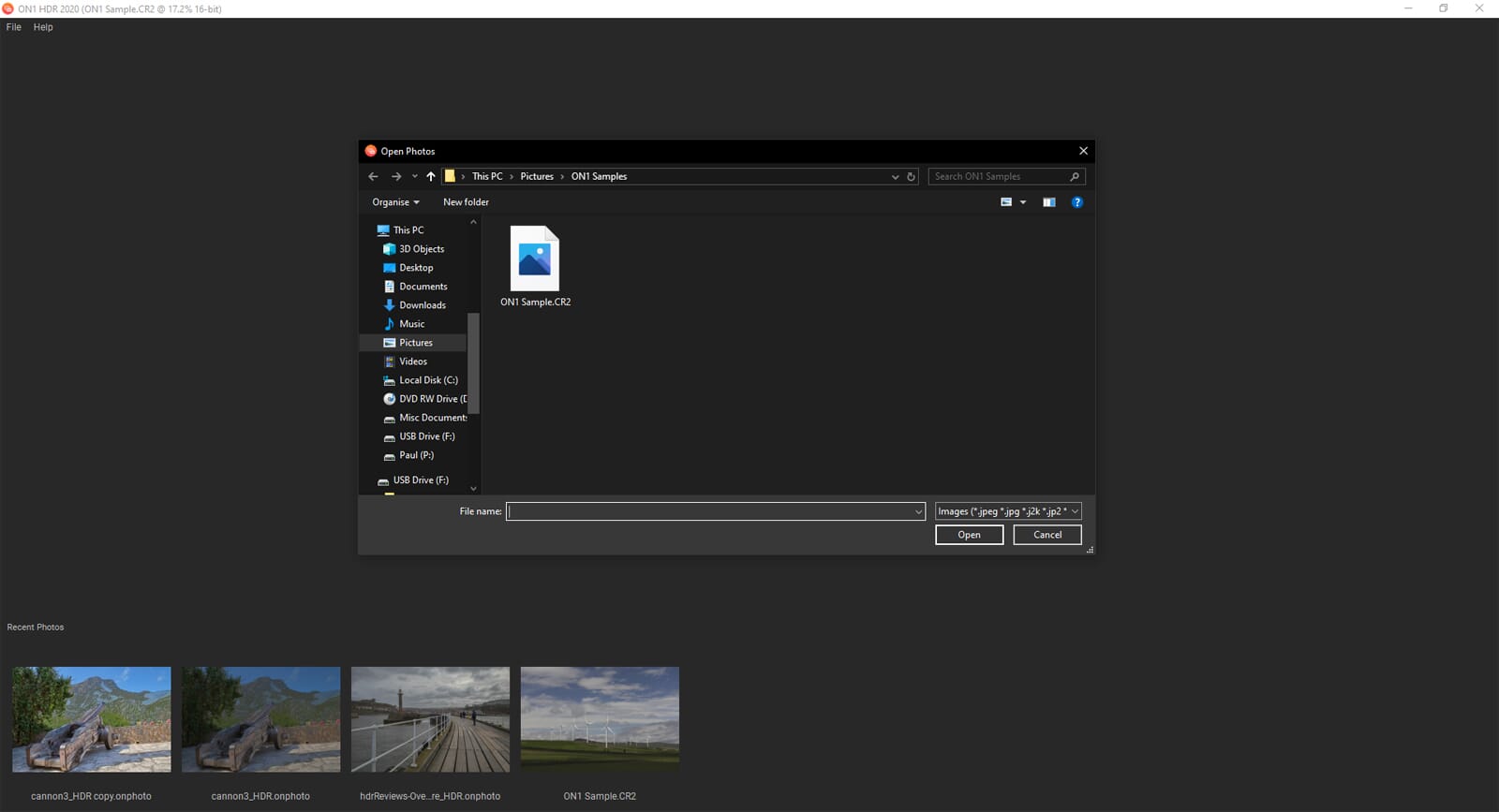Select the Paul (P:) drive

point(416,455)
